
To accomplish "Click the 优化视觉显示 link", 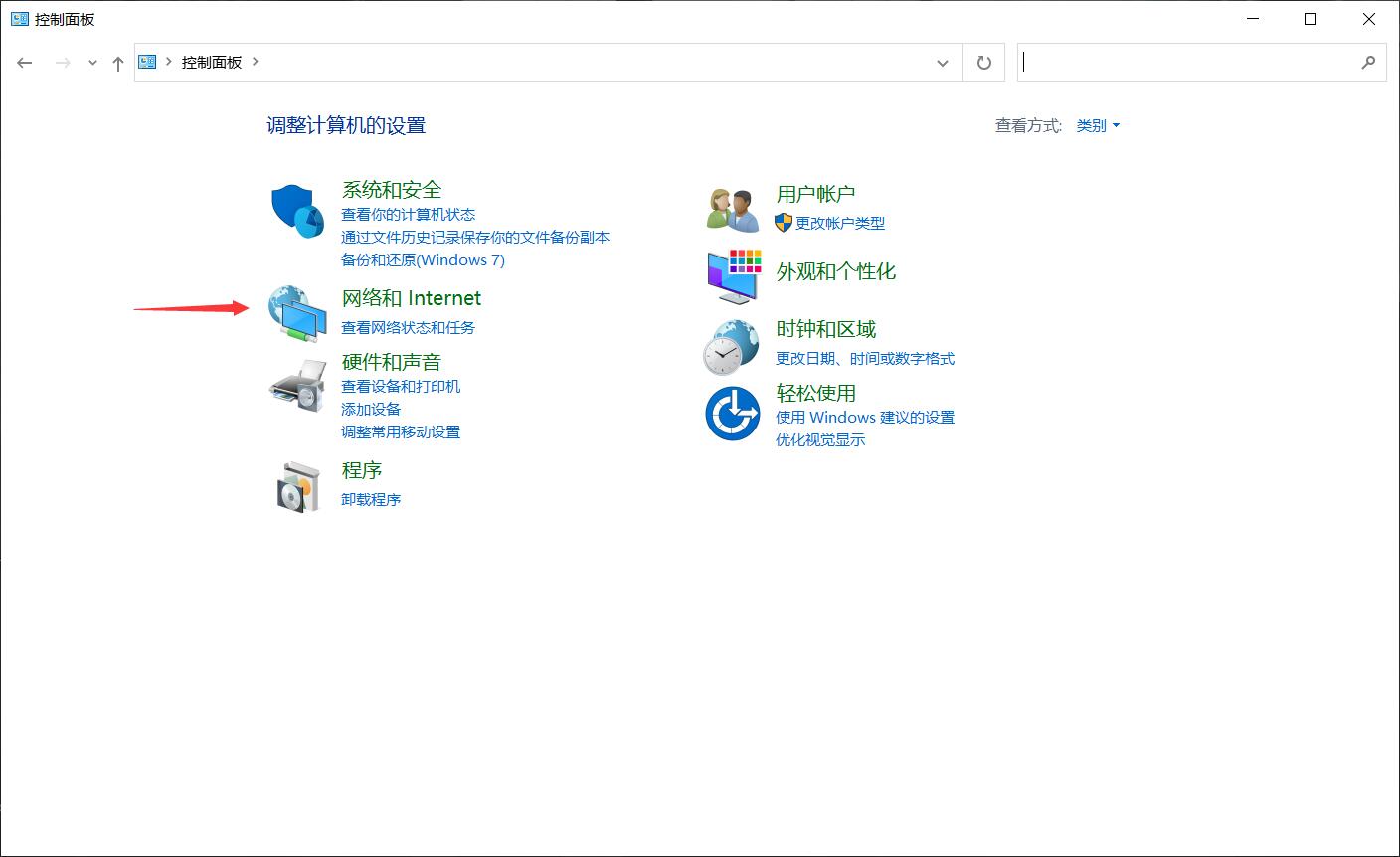I will (820, 439).
